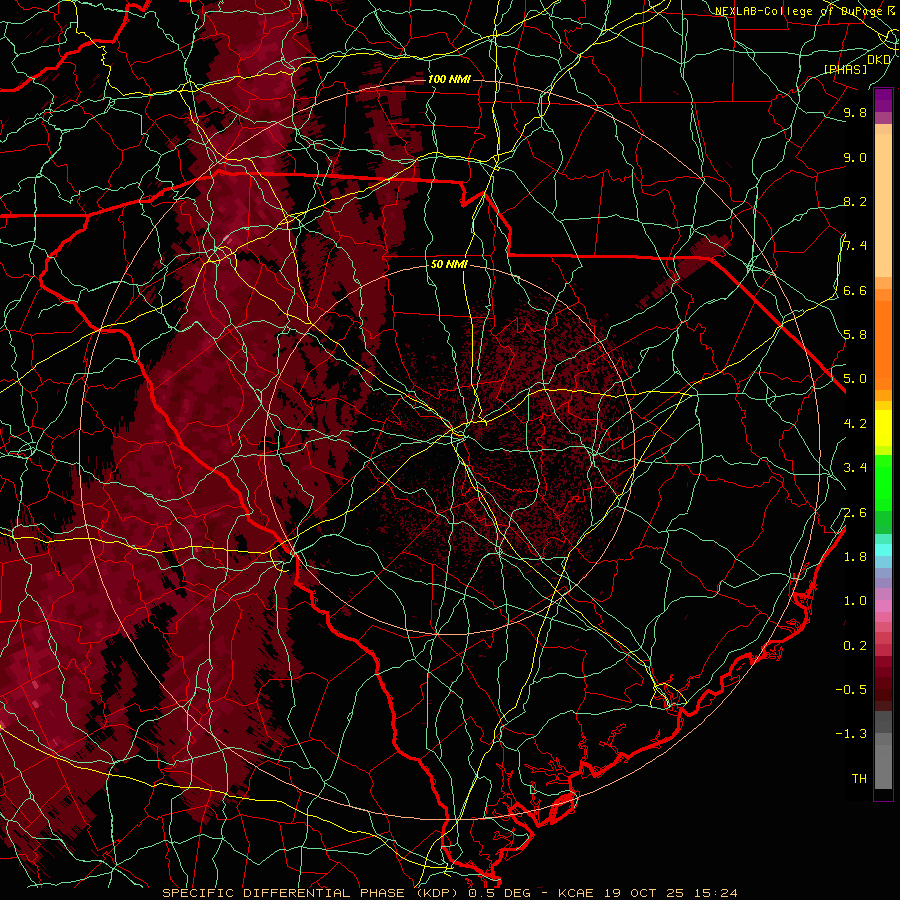The image size is (900, 900).
Task: Click the arrow logo beside DuPage text
Action: (x=890, y=10)
